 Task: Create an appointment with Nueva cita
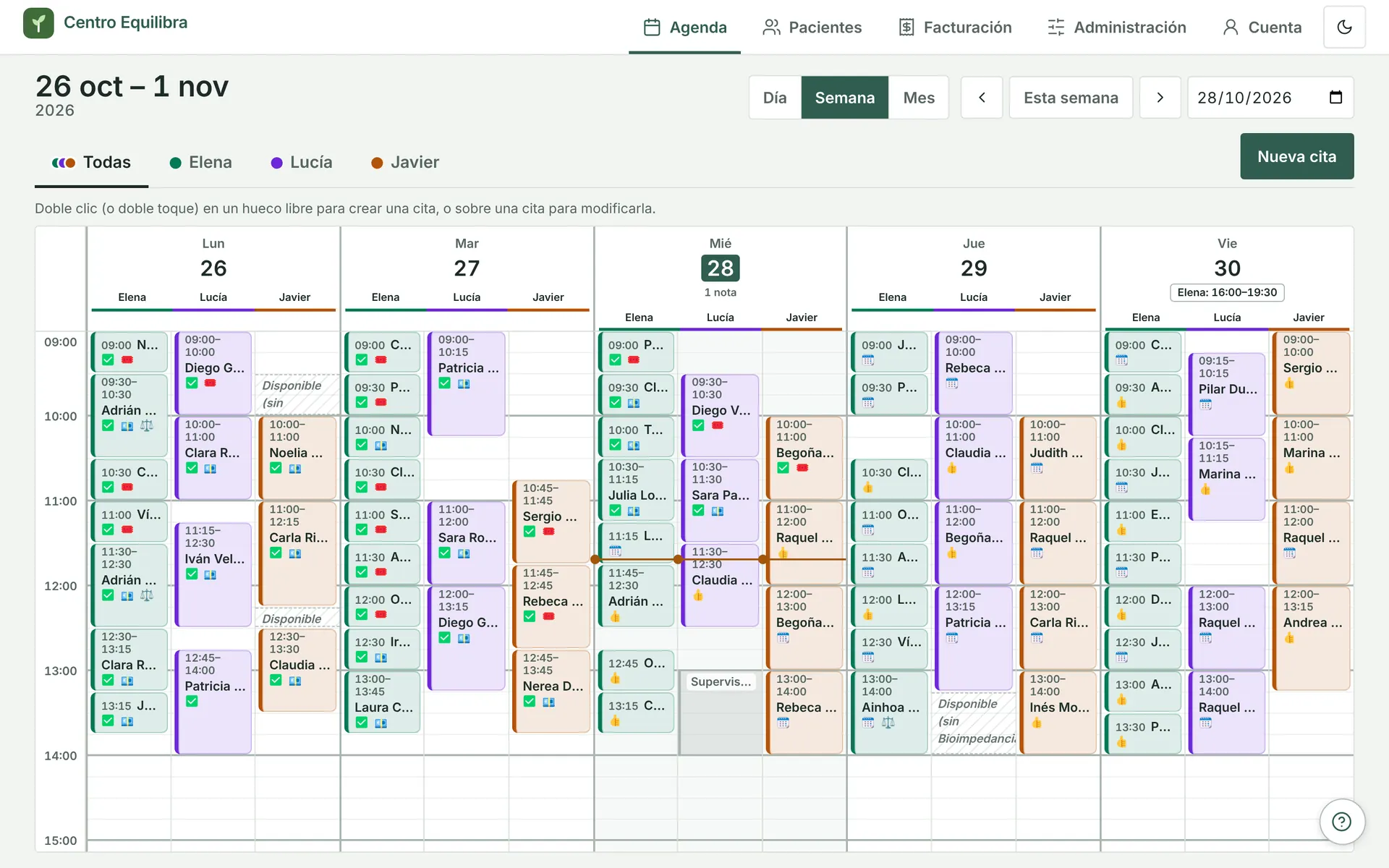click(1297, 156)
